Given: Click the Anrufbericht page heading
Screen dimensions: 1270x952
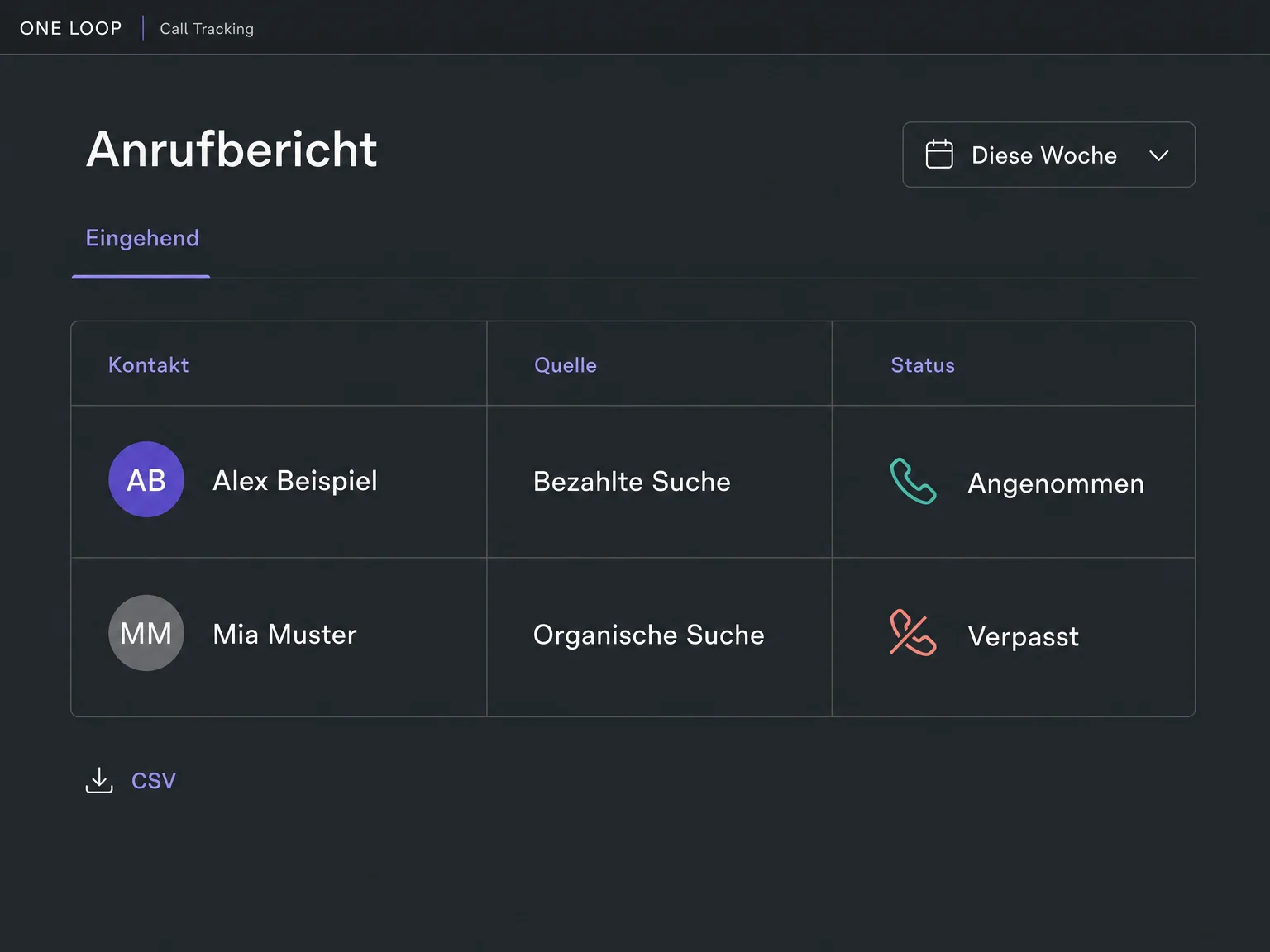Looking at the screenshot, I should point(232,150).
